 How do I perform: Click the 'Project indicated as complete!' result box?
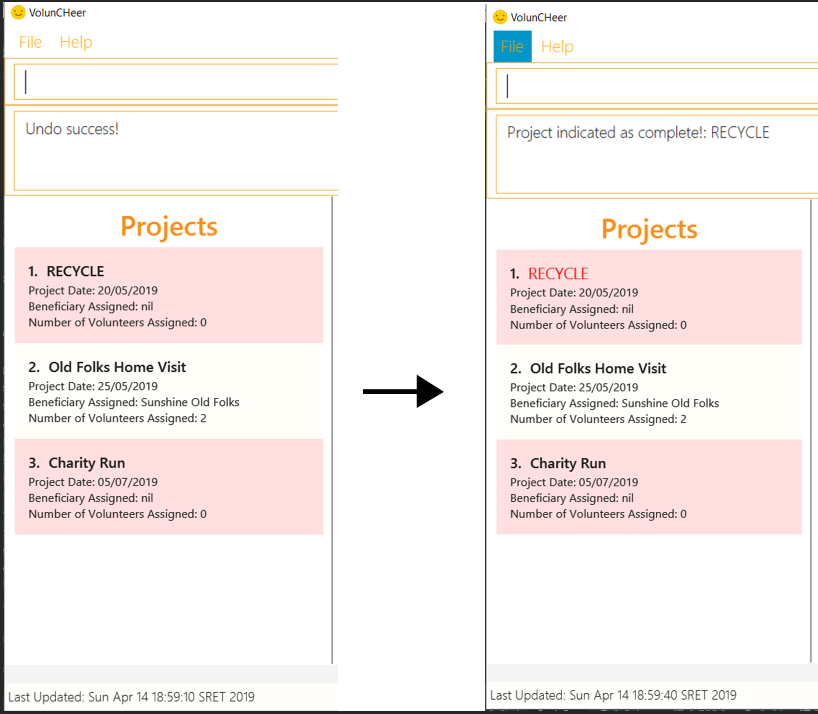[x=657, y=154]
